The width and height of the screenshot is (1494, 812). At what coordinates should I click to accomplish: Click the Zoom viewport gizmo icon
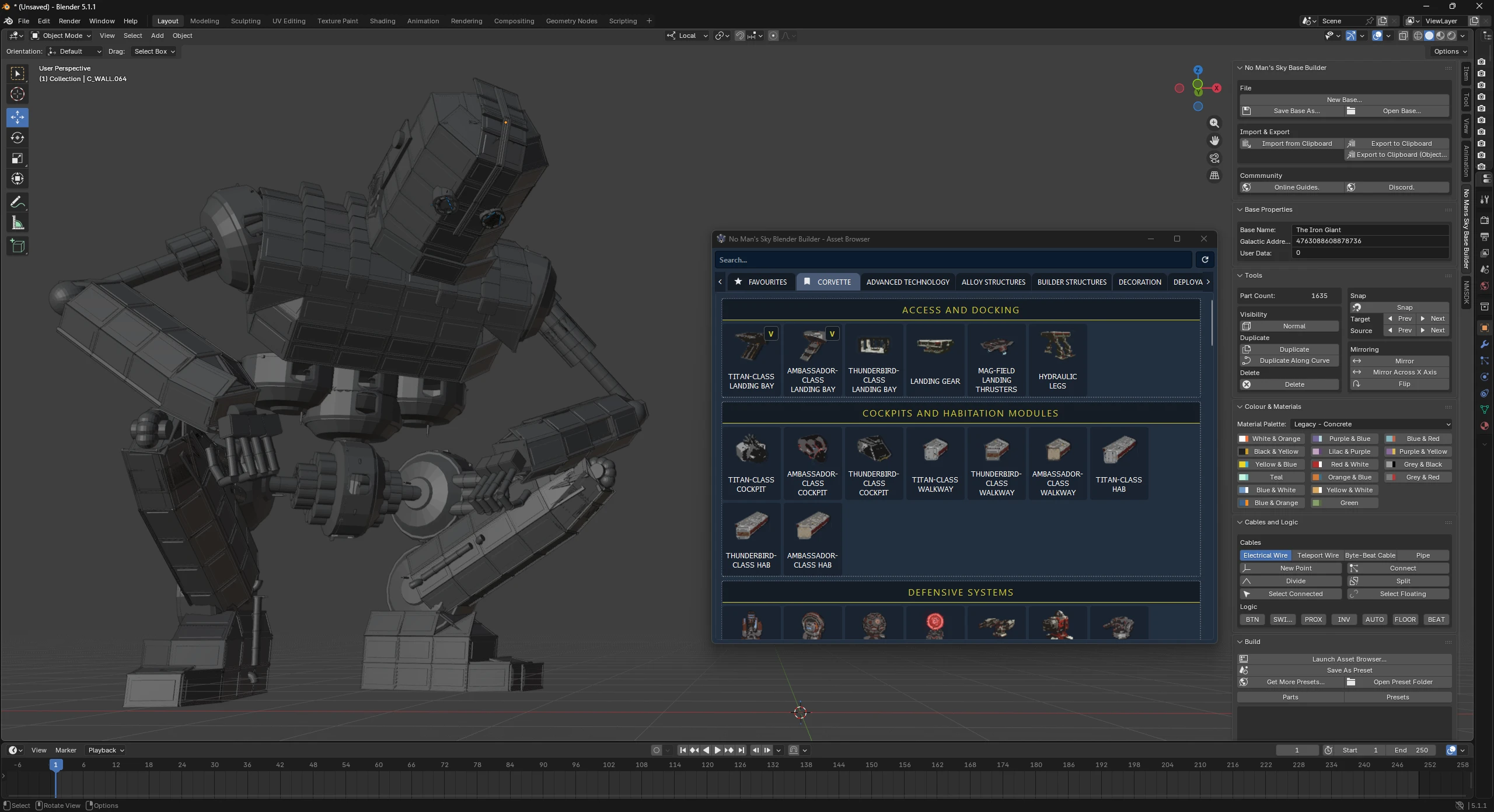point(1214,123)
